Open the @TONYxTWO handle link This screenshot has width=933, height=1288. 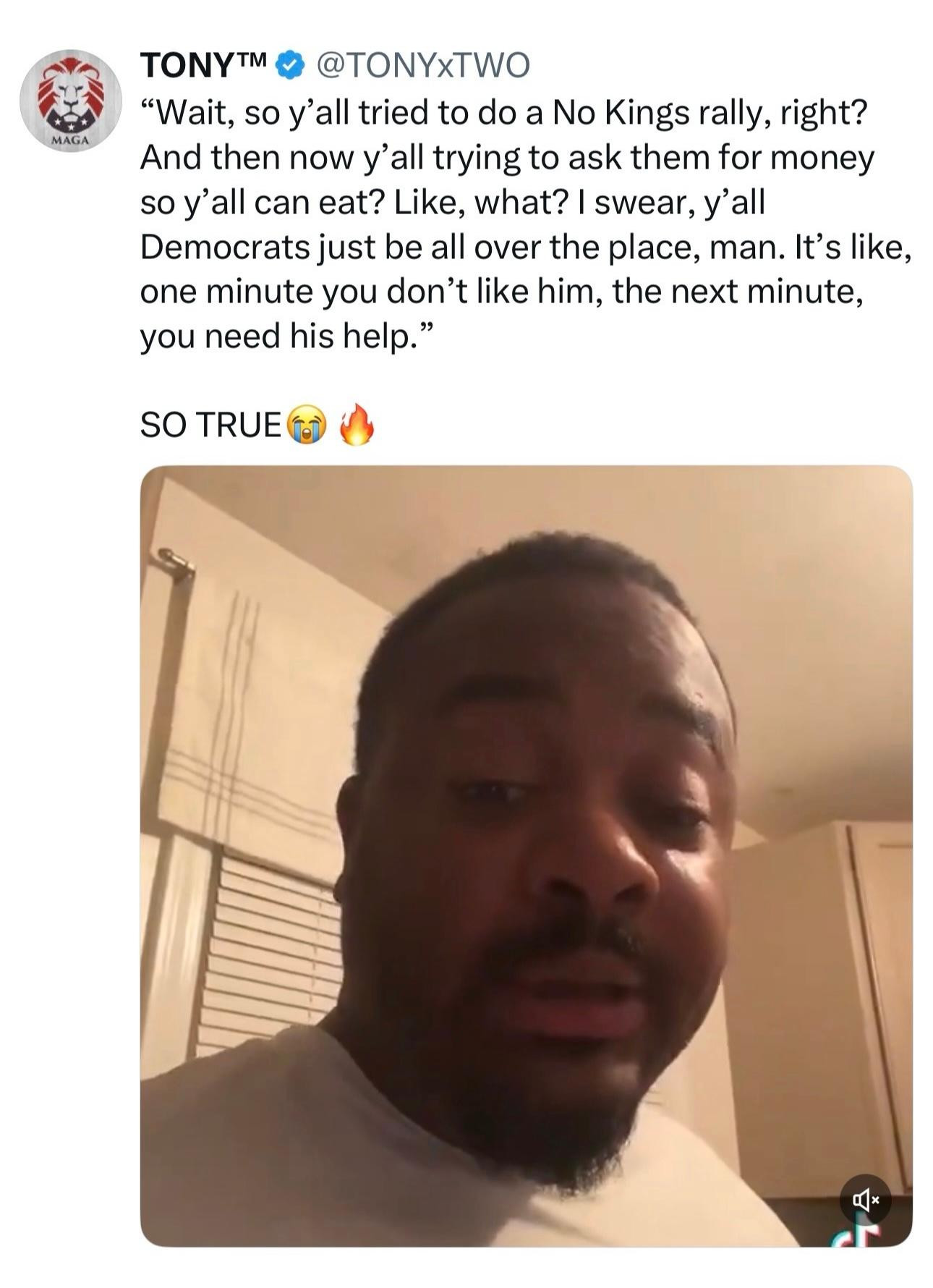423,66
